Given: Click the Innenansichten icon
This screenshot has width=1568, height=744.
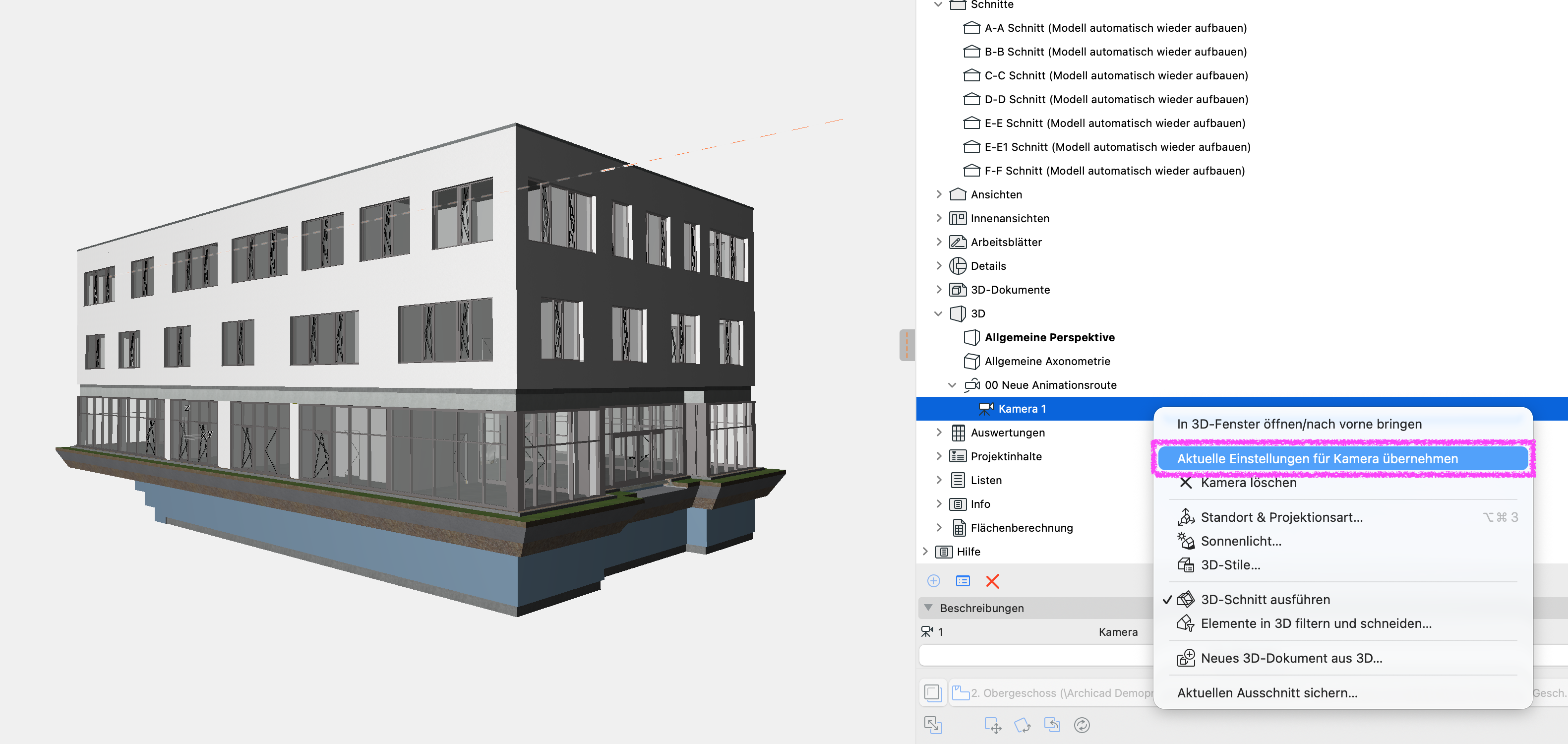Looking at the screenshot, I should coord(958,218).
